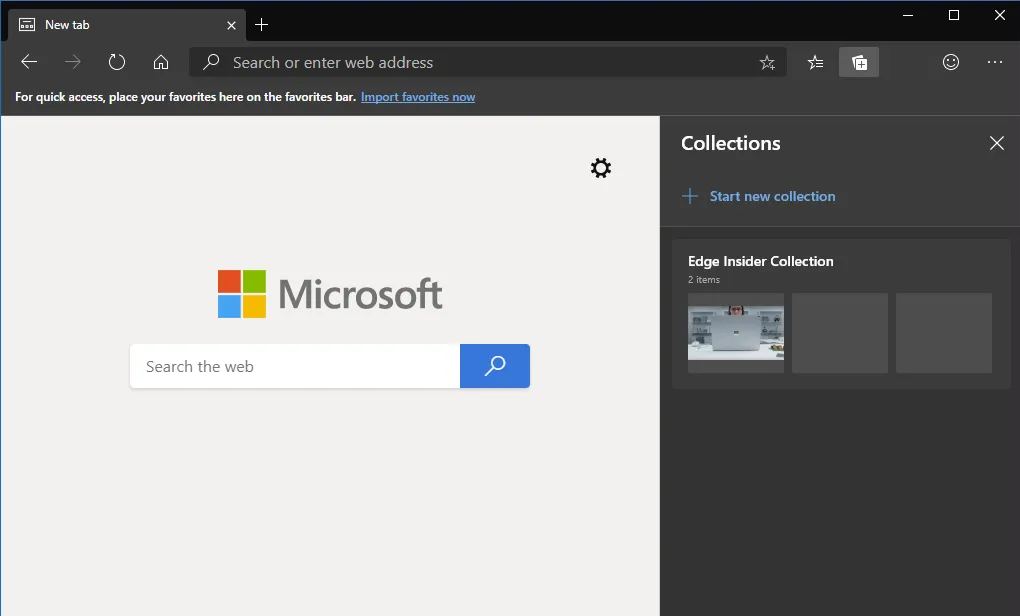The image size is (1020, 616).
Task: Select the New tab tab
Action: click(x=128, y=25)
